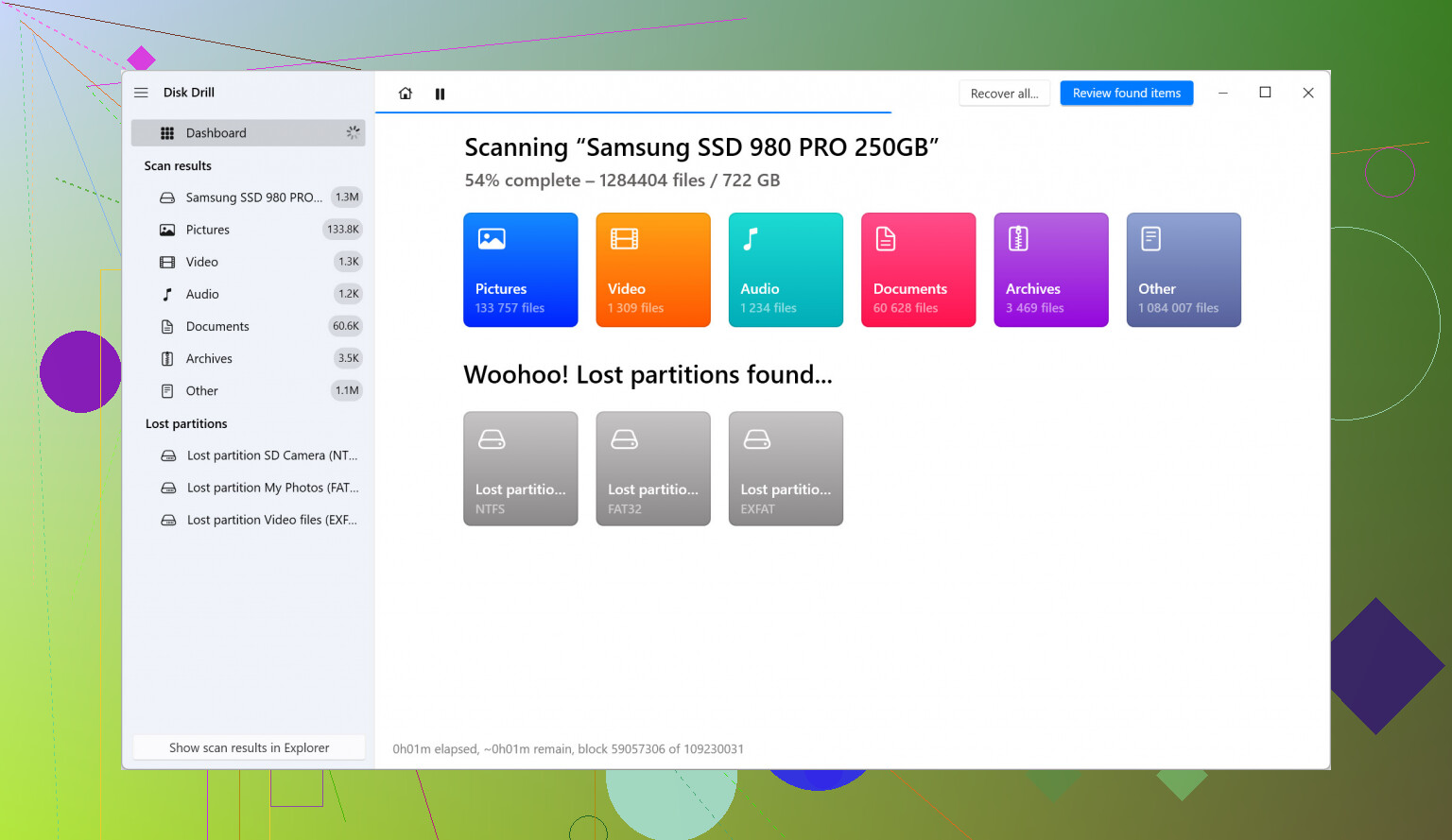Click the Pictures sidebar image icon
Image resolution: width=1452 pixels, height=840 pixels.
point(167,230)
